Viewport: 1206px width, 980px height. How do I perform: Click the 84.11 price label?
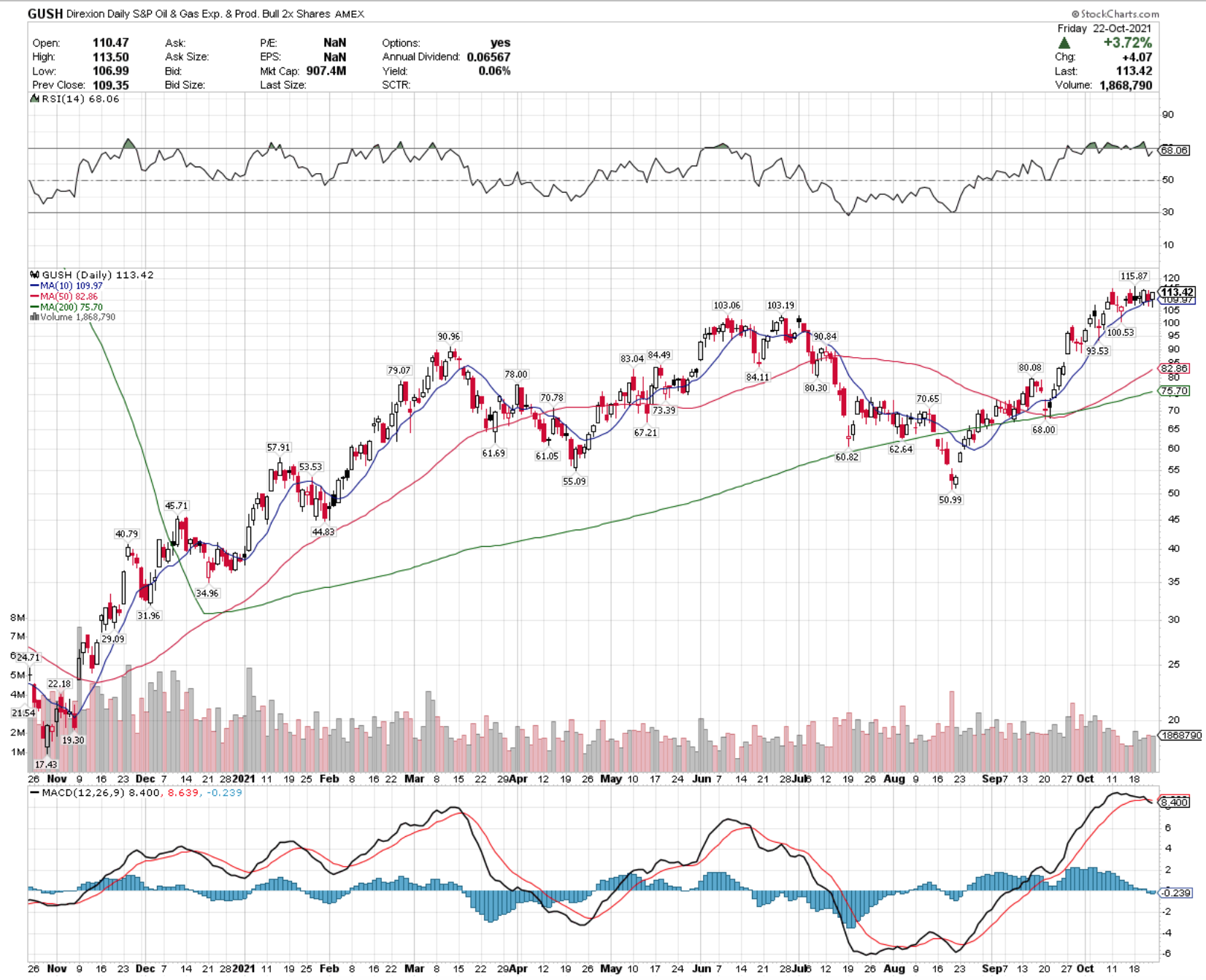757,378
